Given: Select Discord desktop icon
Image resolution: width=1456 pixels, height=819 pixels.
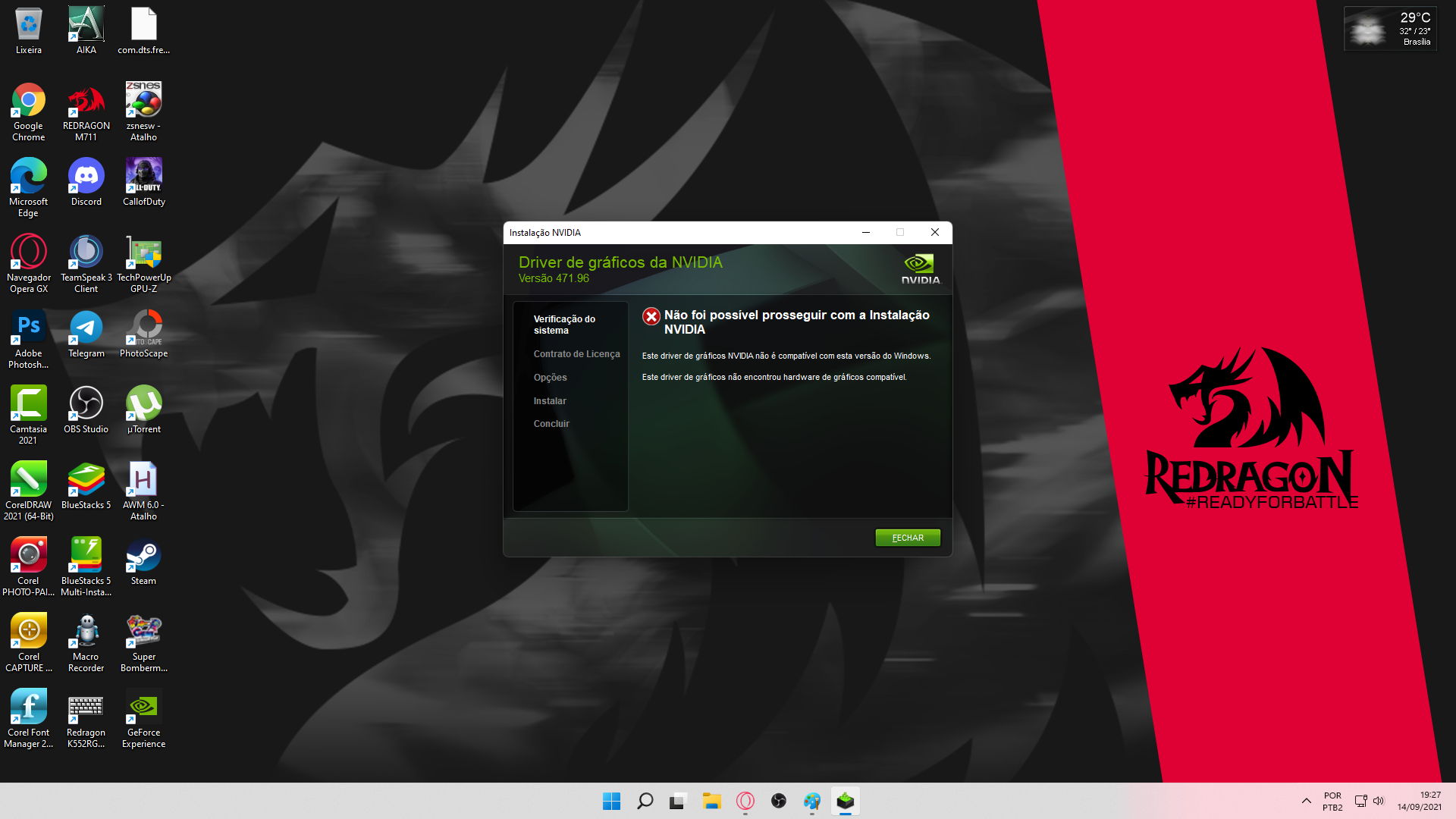Looking at the screenshot, I should (86, 183).
